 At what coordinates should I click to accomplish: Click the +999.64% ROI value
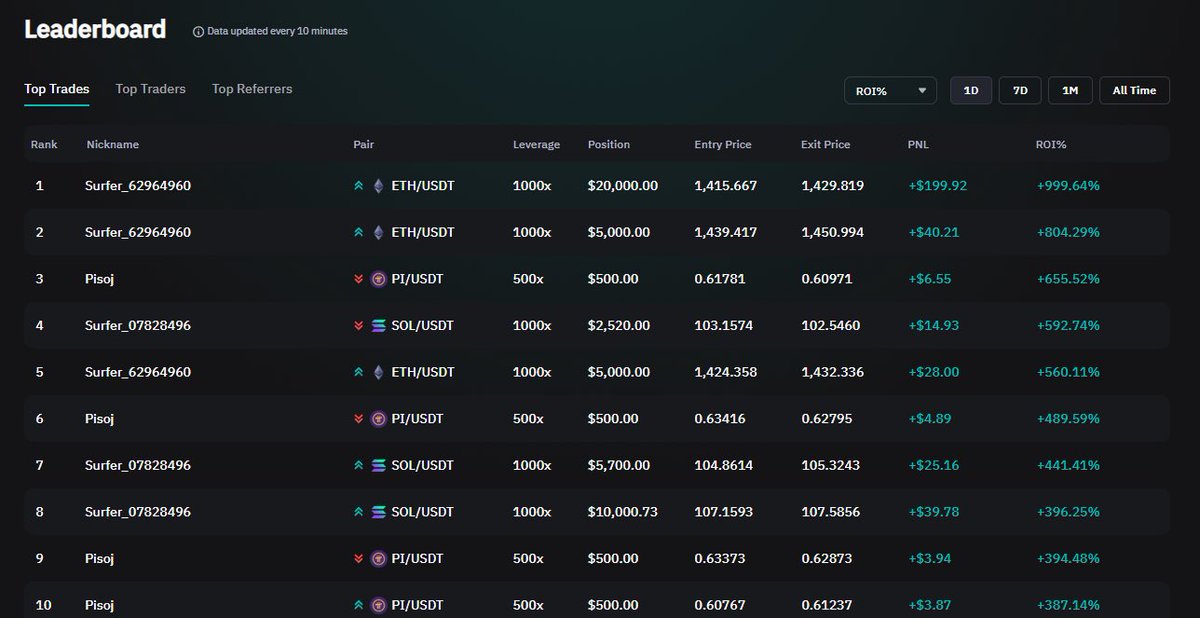(x=1068, y=186)
